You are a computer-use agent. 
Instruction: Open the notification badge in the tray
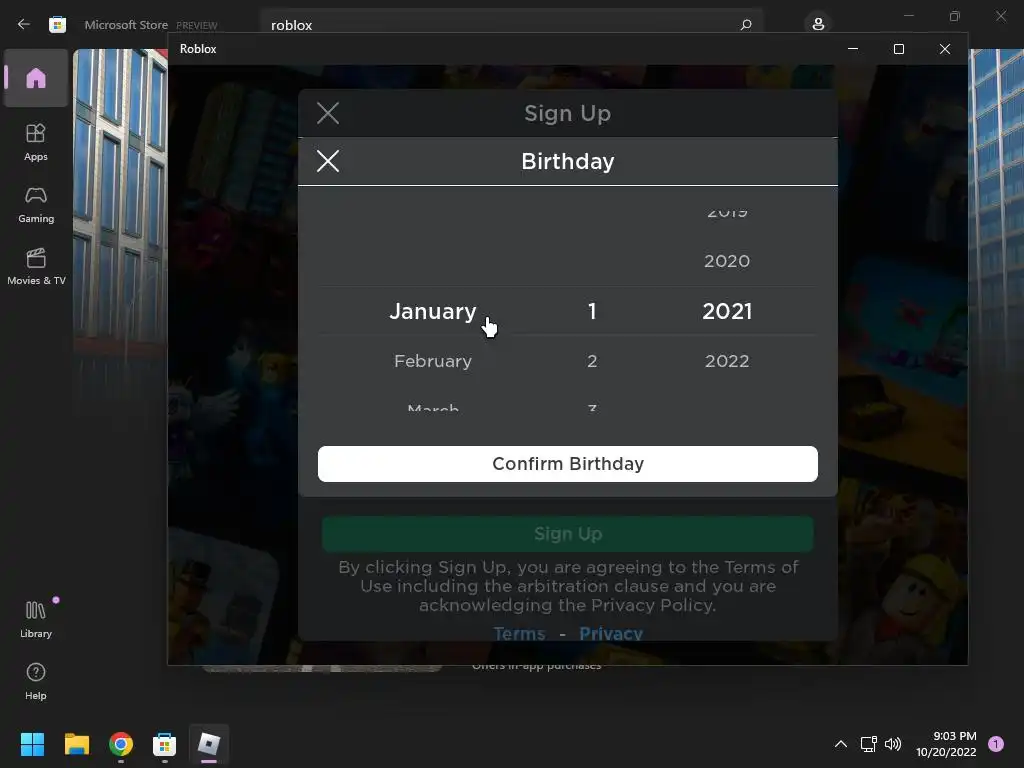click(996, 744)
